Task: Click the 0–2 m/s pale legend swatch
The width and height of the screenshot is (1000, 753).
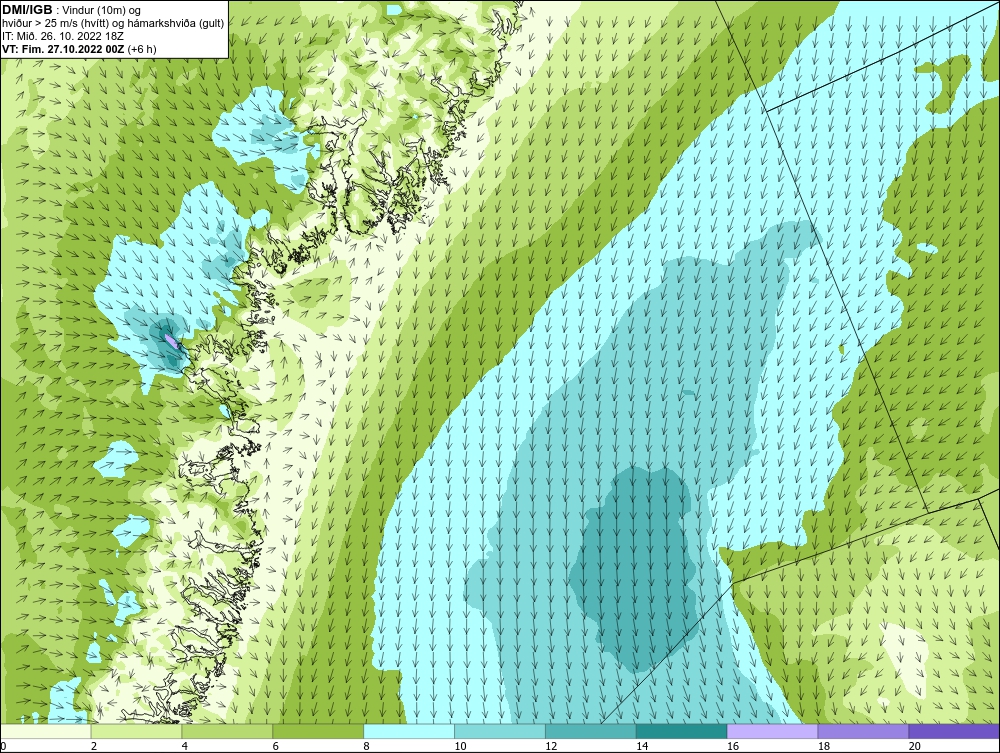Action: (x=46, y=731)
